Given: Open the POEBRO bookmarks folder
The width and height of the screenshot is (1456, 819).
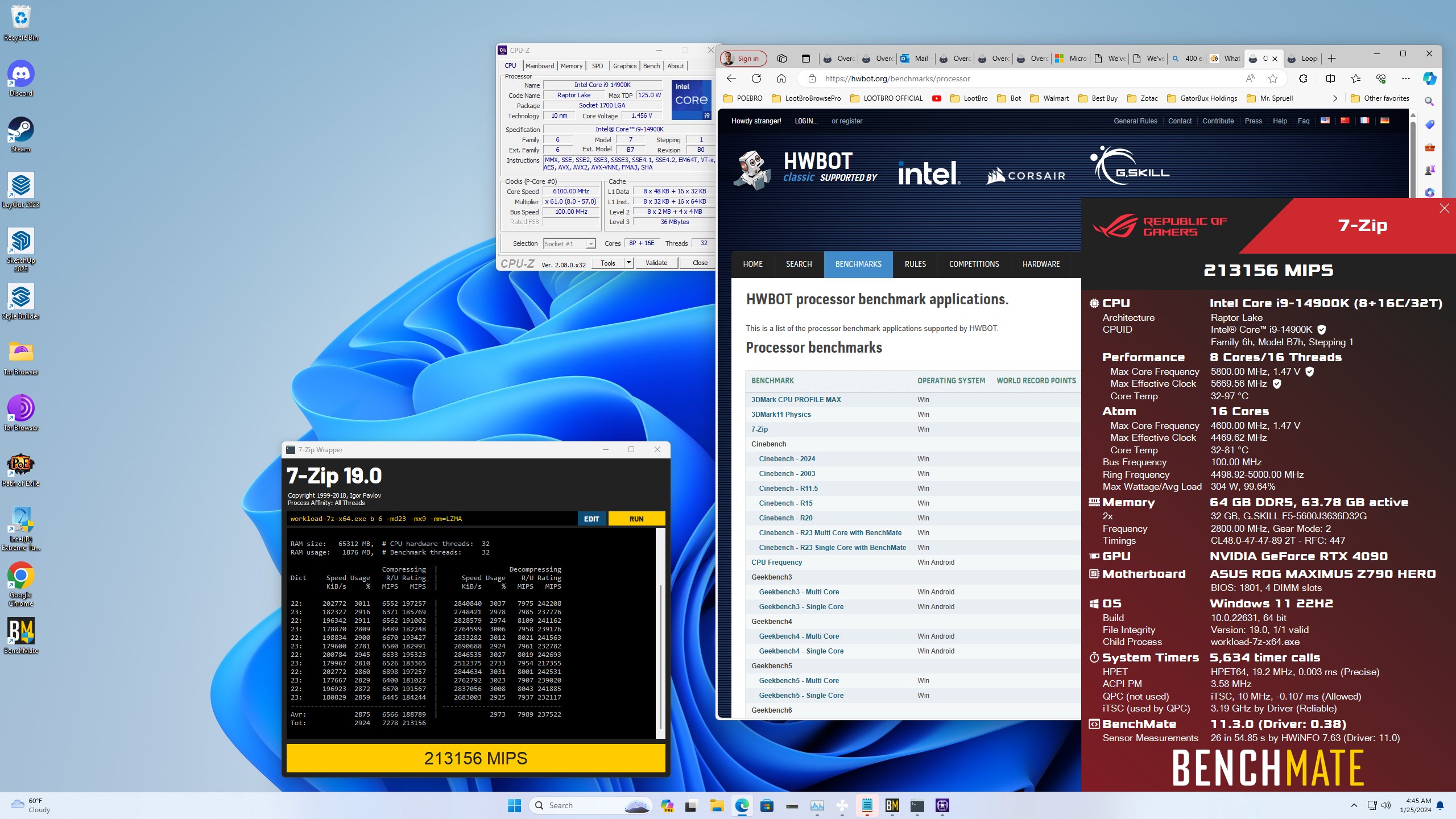Looking at the screenshot, I should tap(743, 98).
